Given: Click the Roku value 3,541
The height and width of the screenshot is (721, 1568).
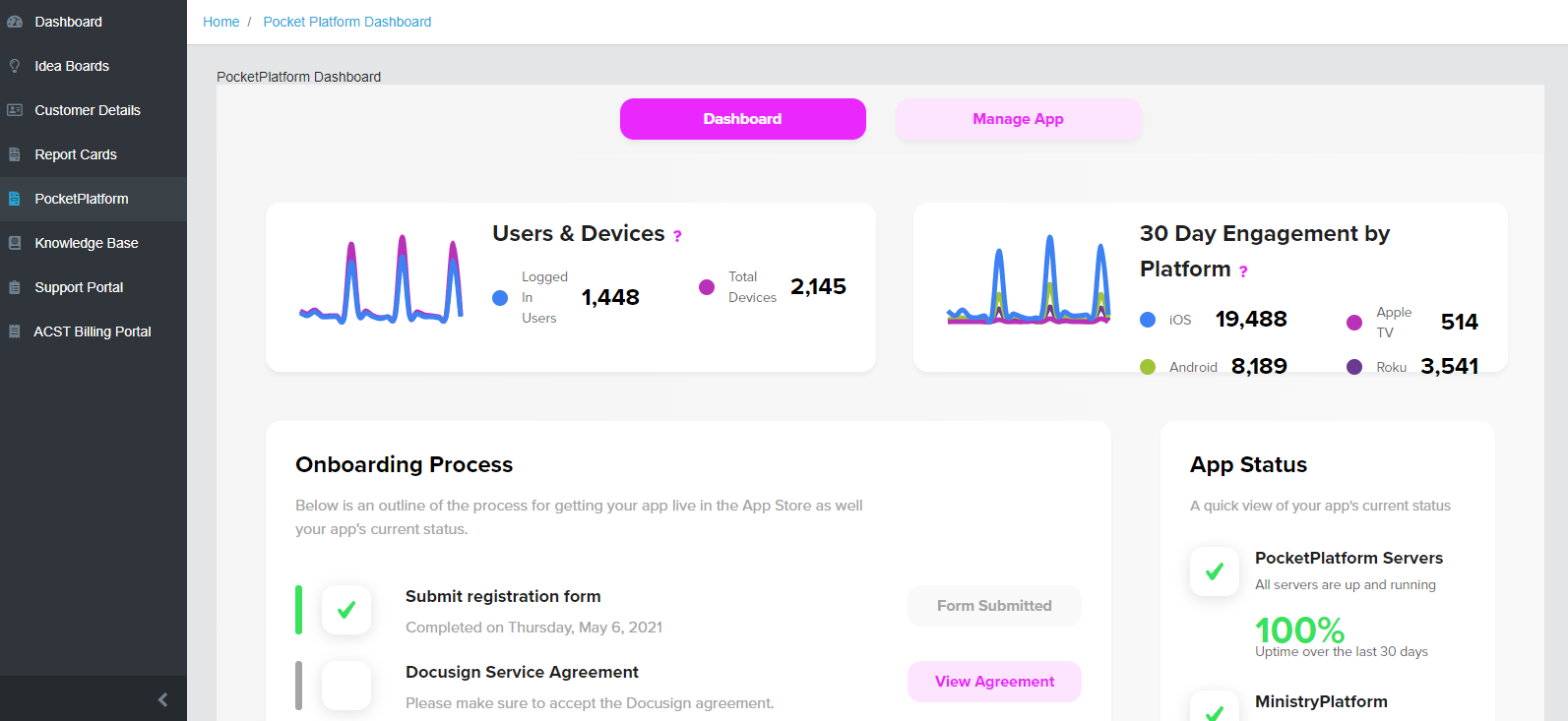Looking at the screenshot, I should pos(1450,366).
